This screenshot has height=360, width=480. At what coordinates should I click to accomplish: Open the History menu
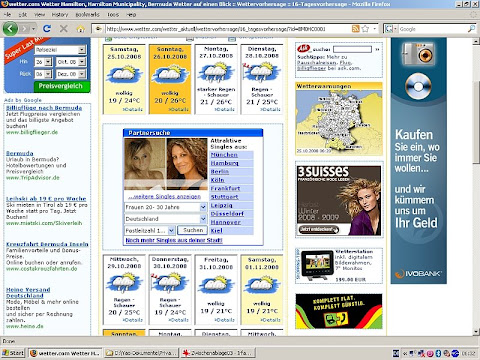[60, 15]
